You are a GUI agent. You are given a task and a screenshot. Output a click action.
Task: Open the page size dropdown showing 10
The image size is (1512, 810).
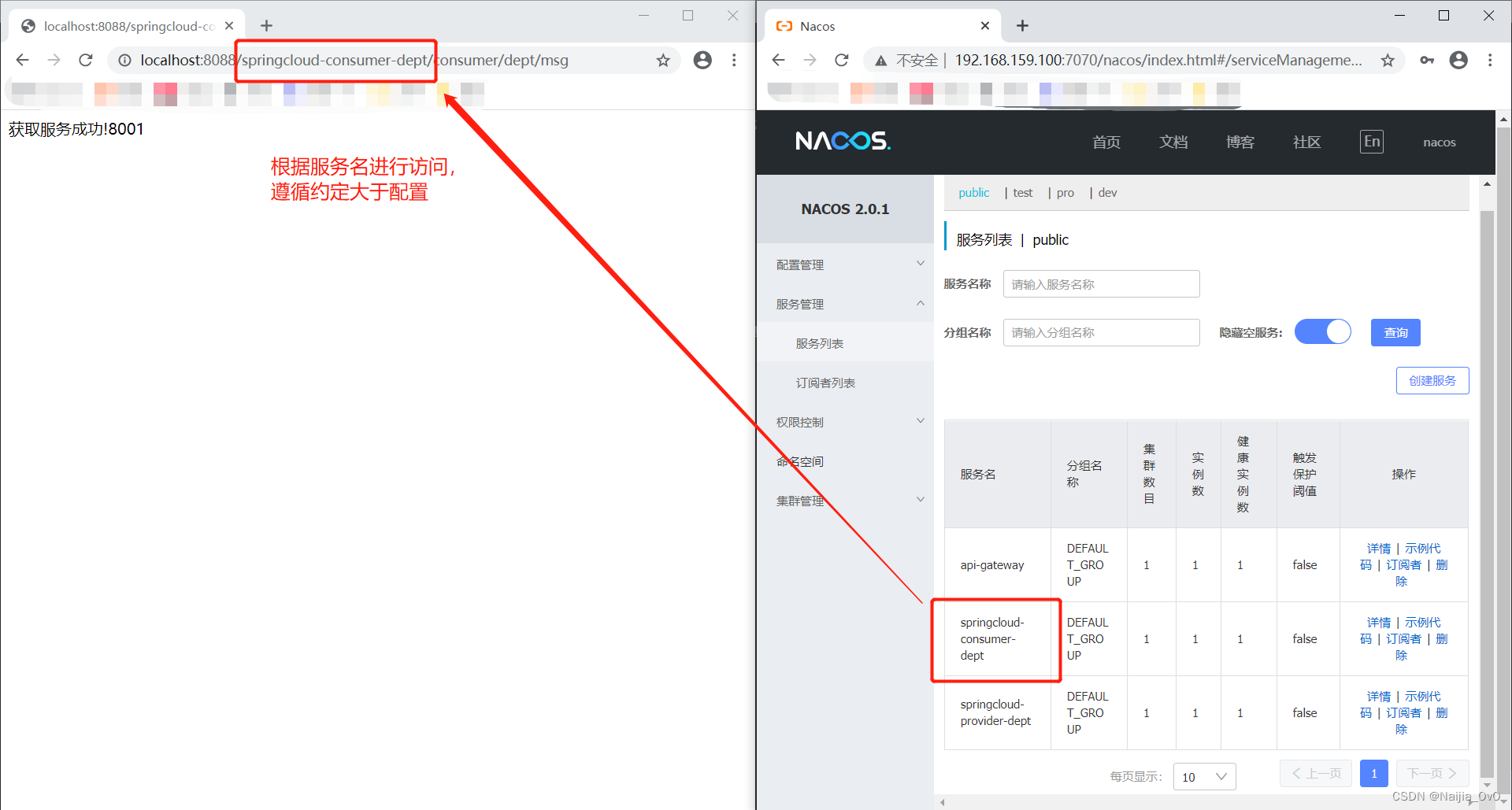click(x=1204, y=777)
